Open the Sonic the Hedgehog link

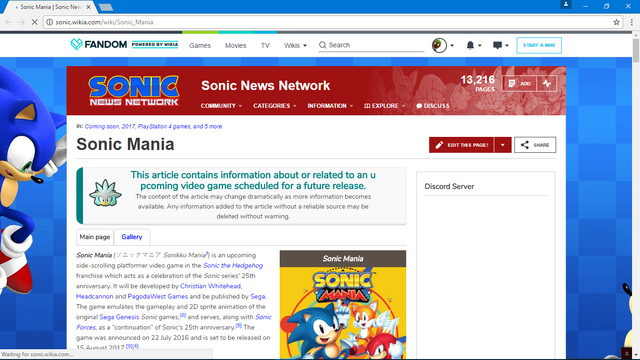(x=233, y=265)
